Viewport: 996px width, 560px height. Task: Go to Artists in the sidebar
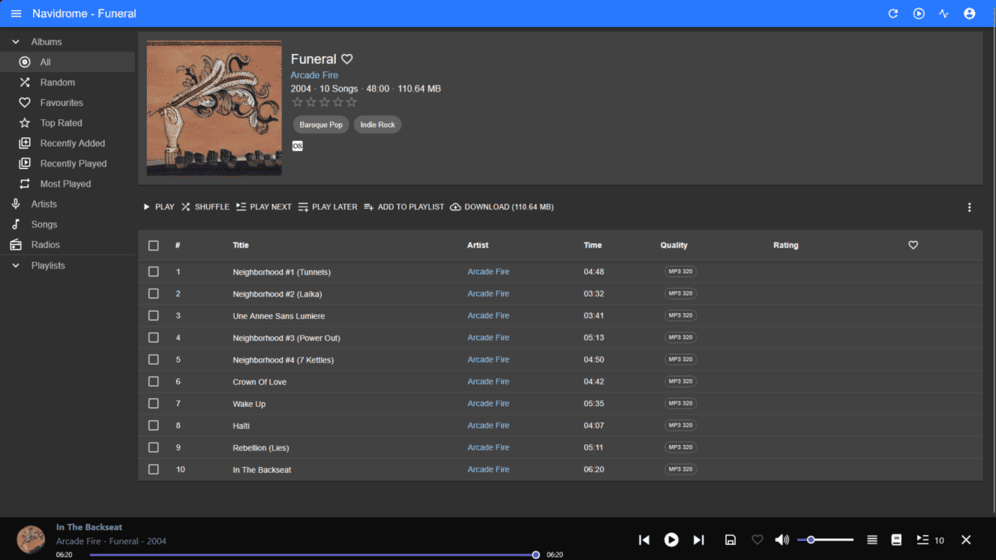coord(44,204)
